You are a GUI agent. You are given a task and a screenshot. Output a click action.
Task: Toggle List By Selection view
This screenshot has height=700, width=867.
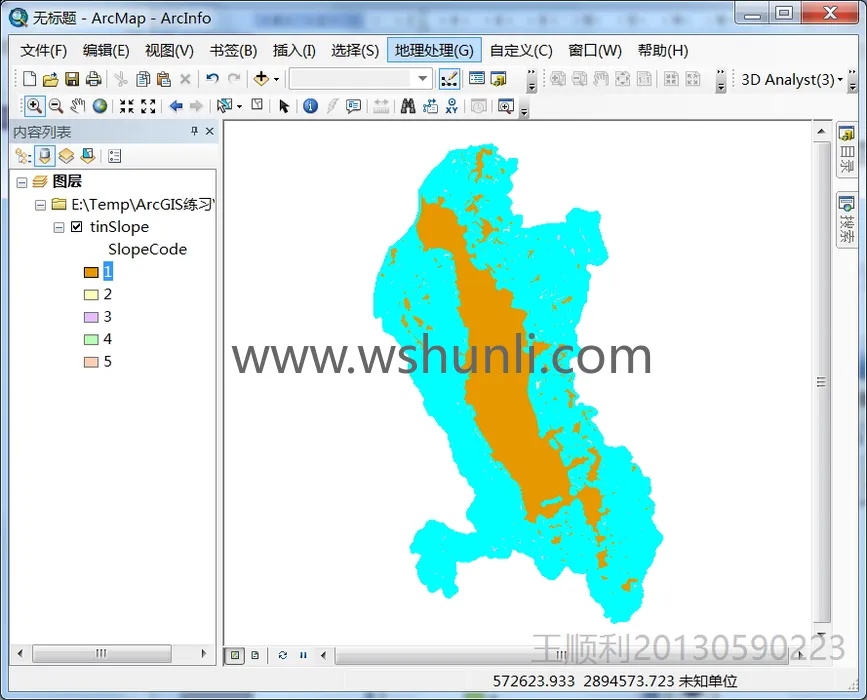pos(88,156)
